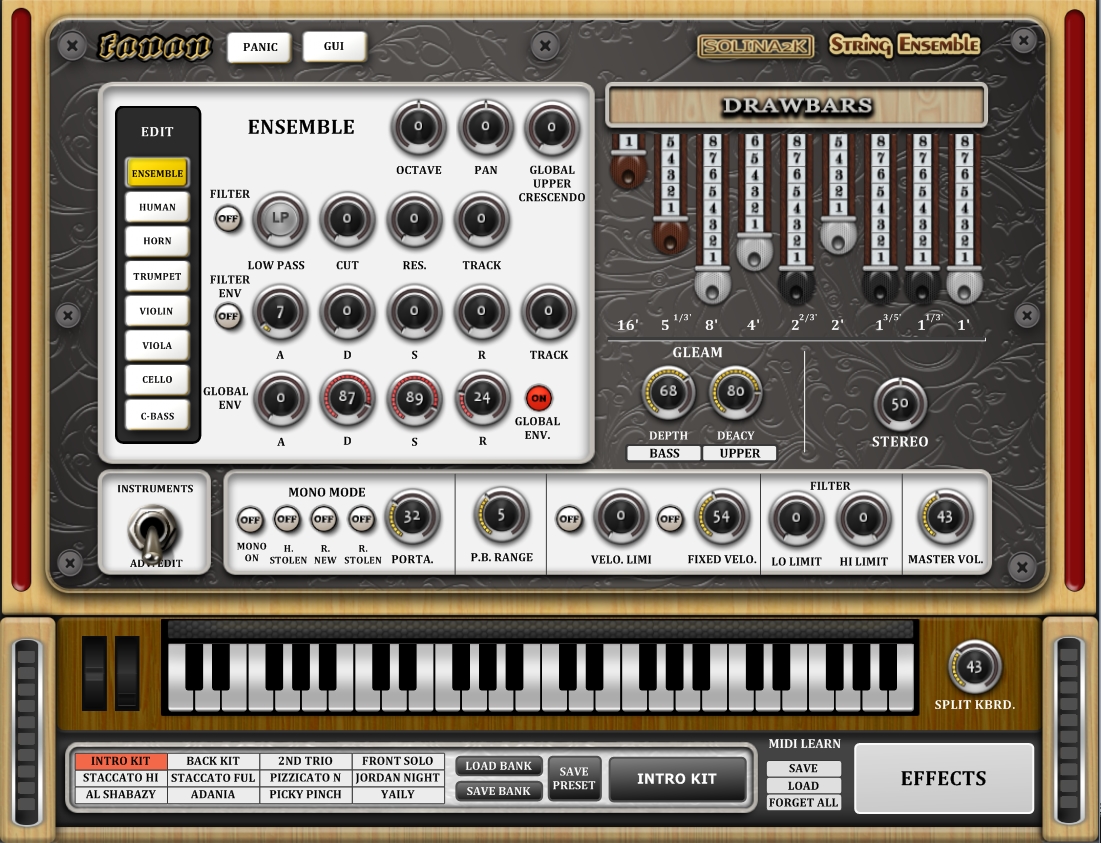
Task: Click the Pan knob
Action: point(485,128)
